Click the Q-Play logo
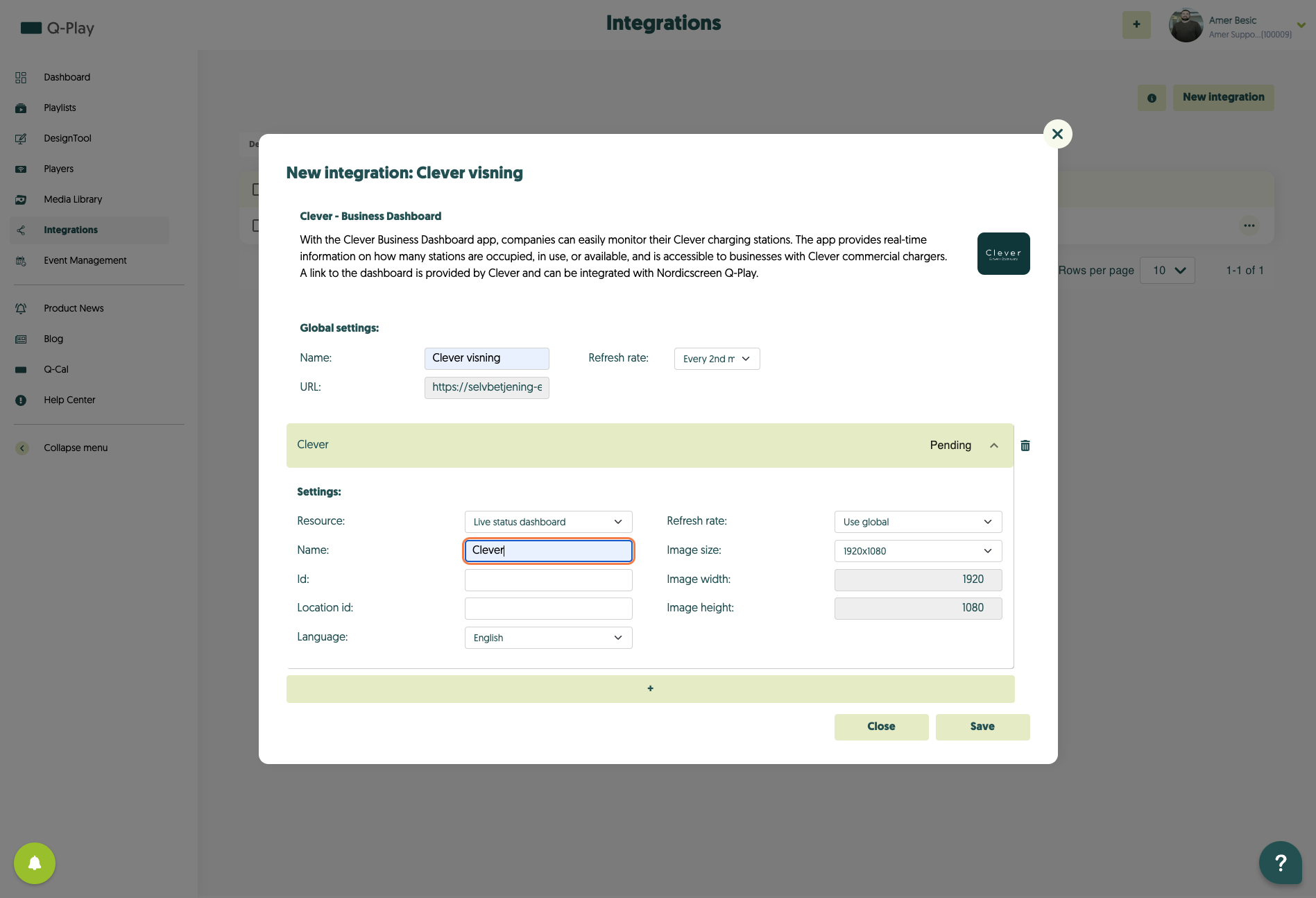The height and width of the screenshot is (898, 1316). pyautogui.click(x=58, y=28)
